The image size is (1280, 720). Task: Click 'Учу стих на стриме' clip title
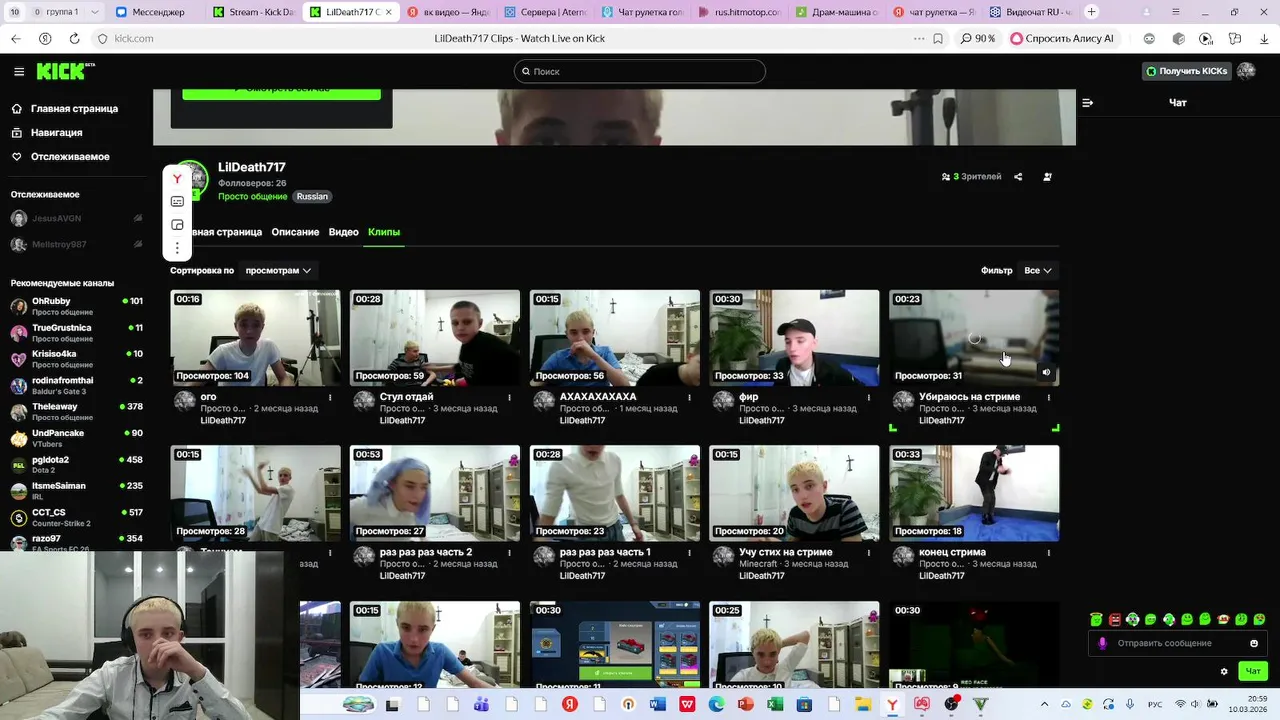click(x=787, y=552)
